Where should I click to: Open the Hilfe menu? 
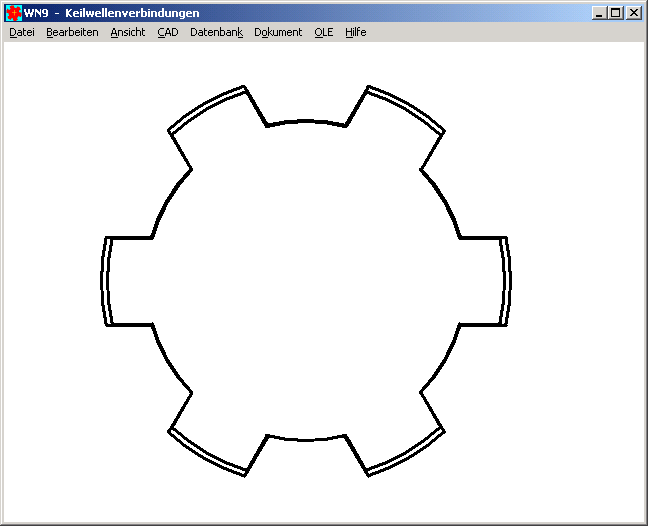point(355,32)
